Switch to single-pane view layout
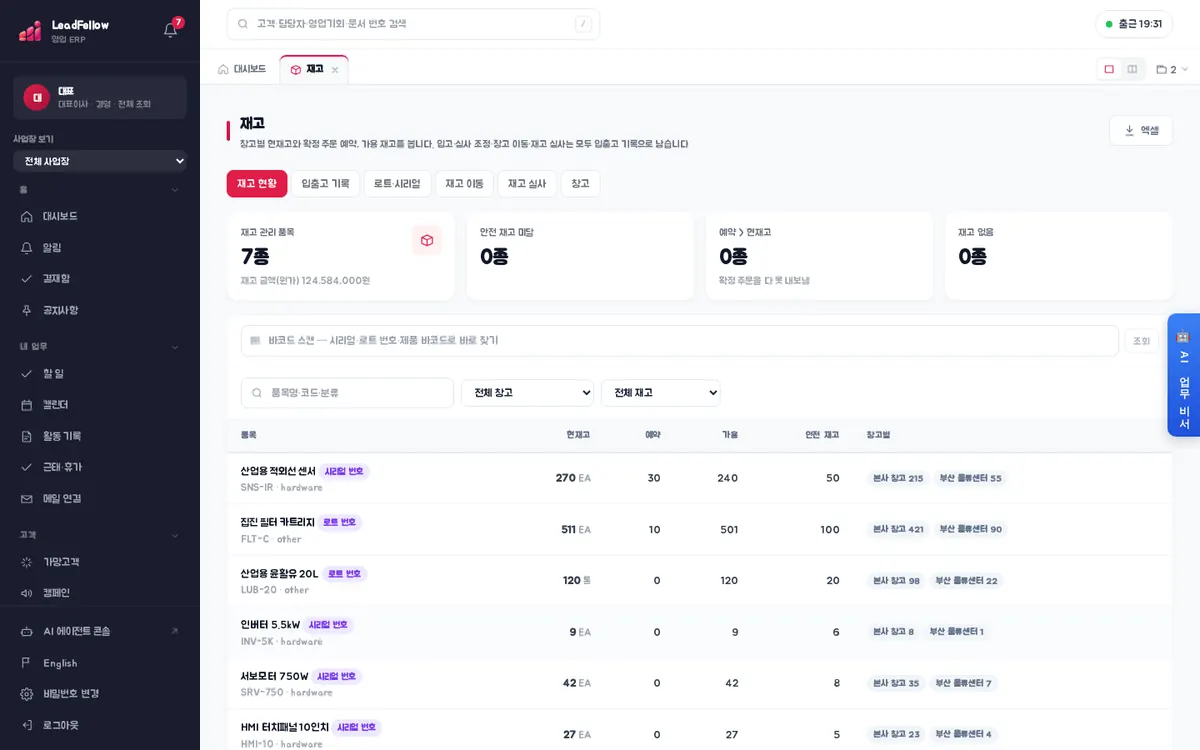 (x=1109, y=69)
